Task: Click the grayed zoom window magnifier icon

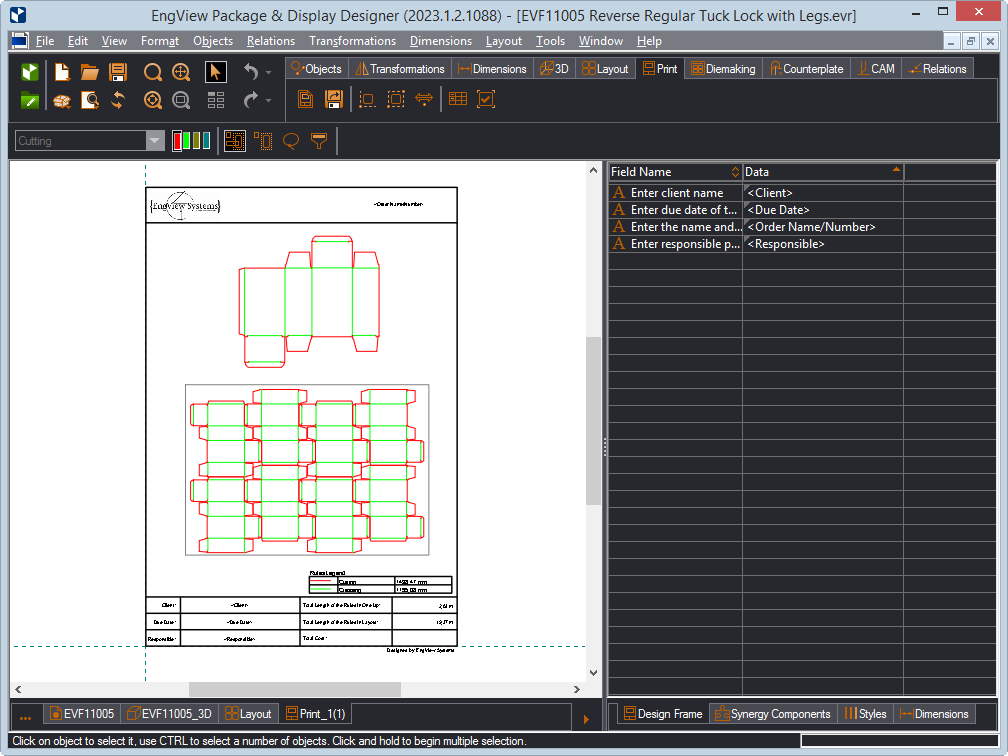Action: coord(181,100)
